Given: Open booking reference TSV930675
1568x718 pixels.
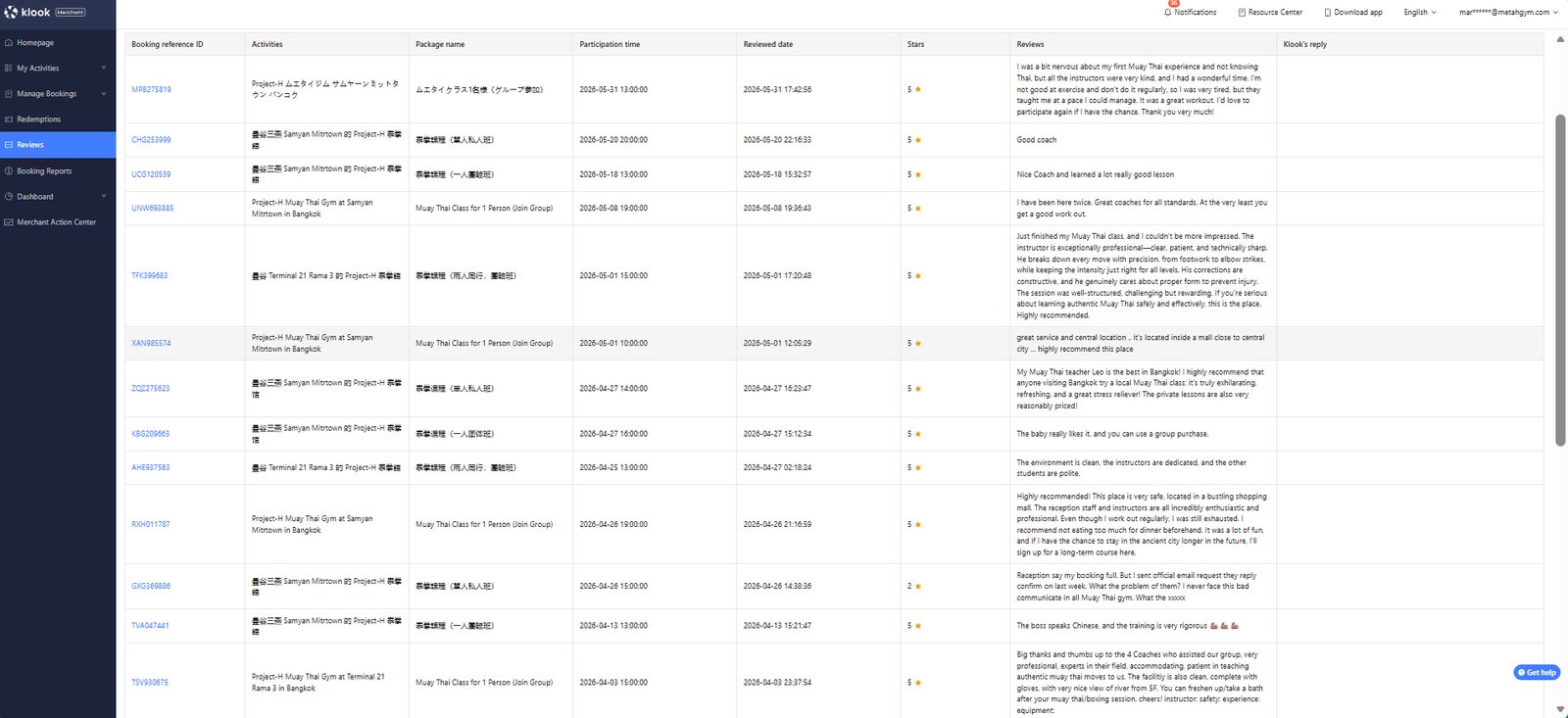Looking at the screenshot, I should 150,683.
